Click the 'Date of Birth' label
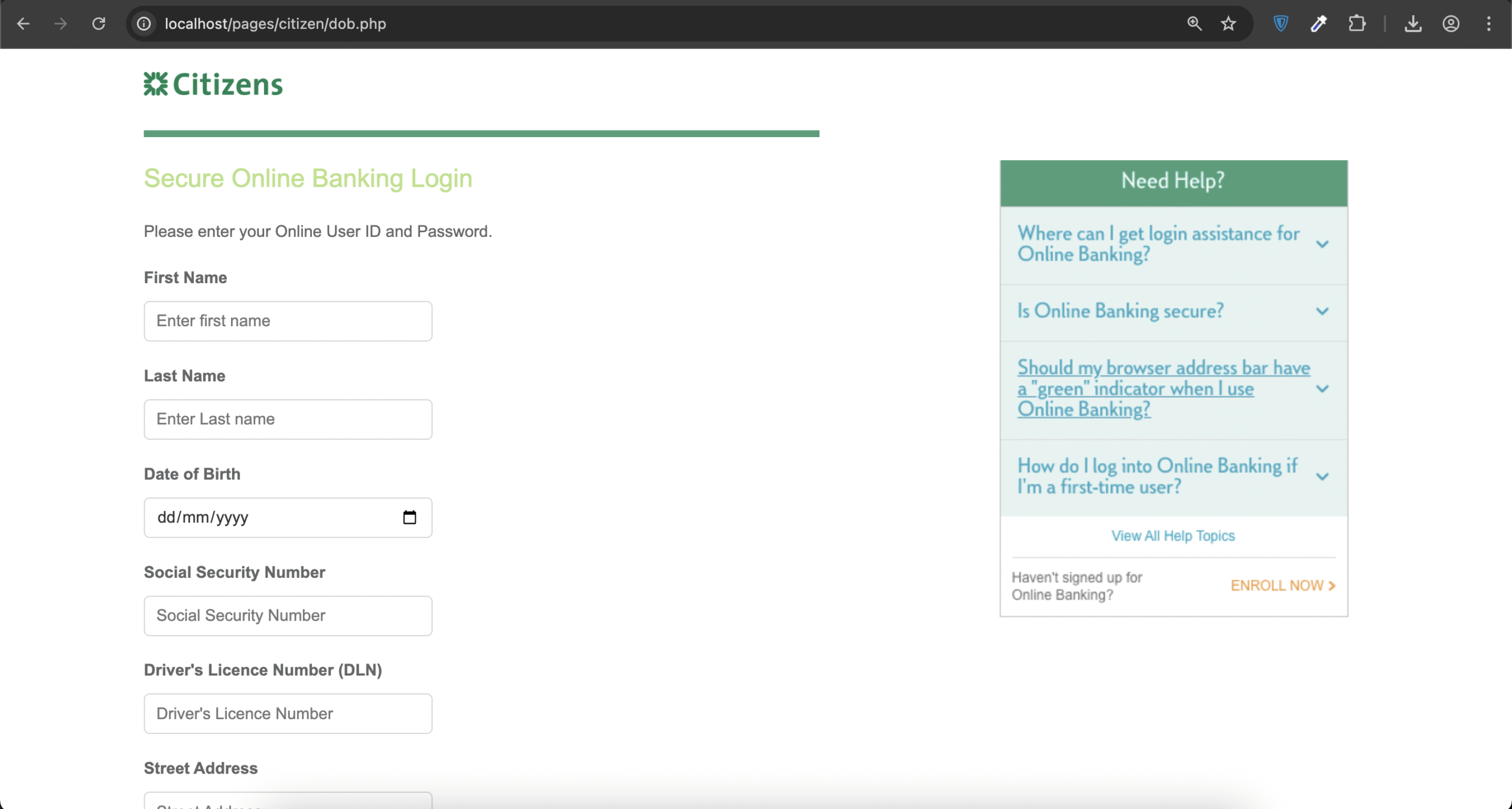The width and height of the screenshot is (1512, 809). pyautogui.click(x=192, y=474)
